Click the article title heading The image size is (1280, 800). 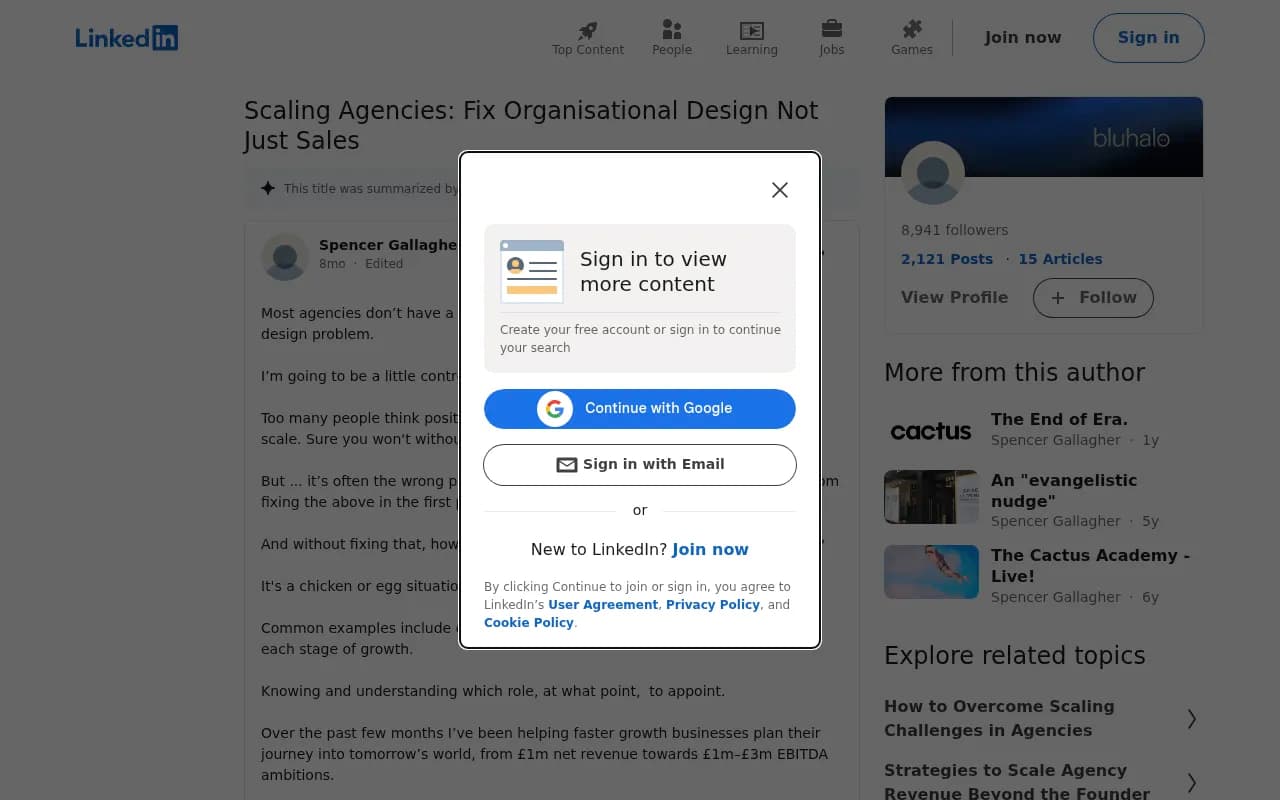(531, 126)
